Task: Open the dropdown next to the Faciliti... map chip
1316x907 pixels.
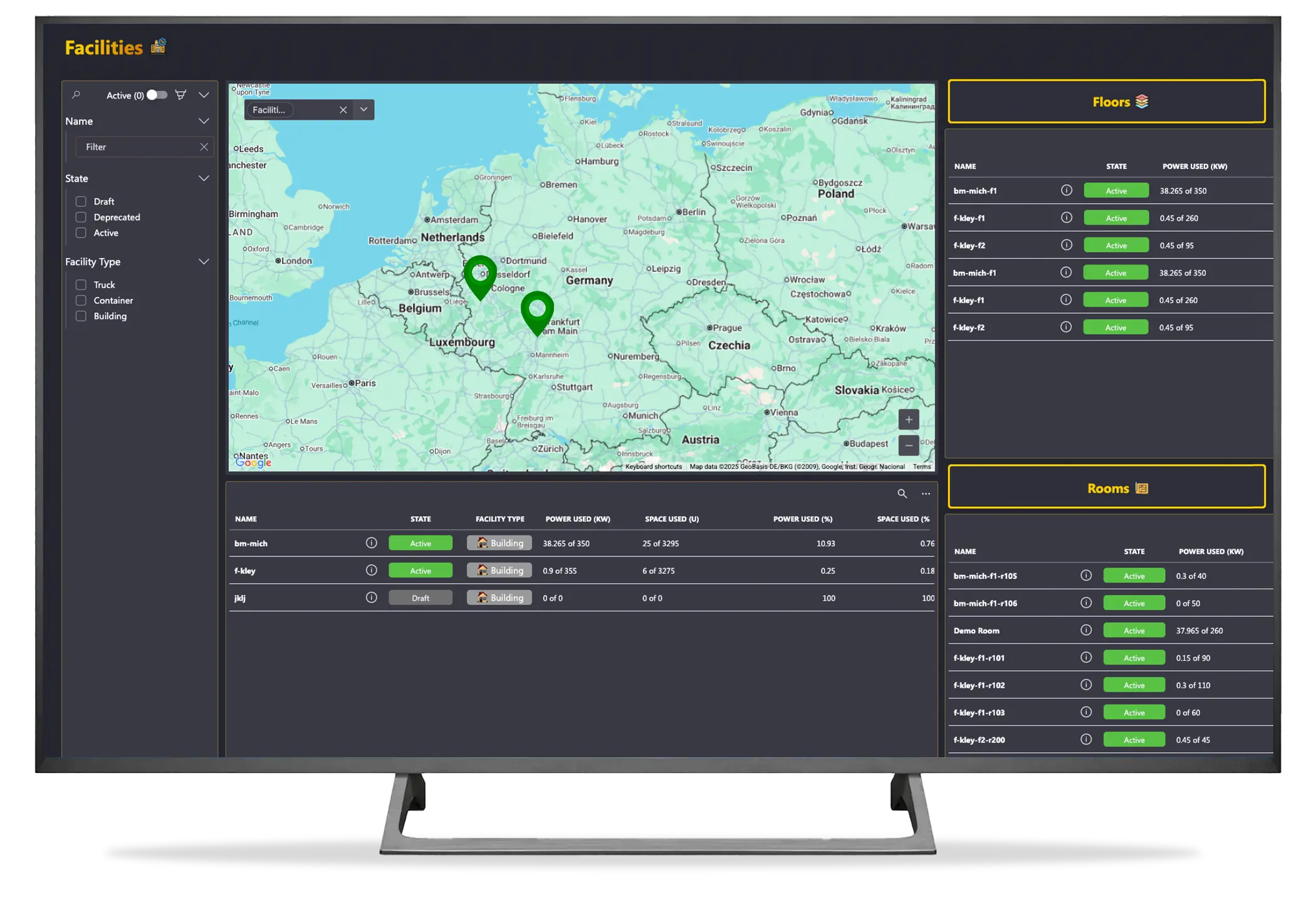Action: tap(363, 109)
